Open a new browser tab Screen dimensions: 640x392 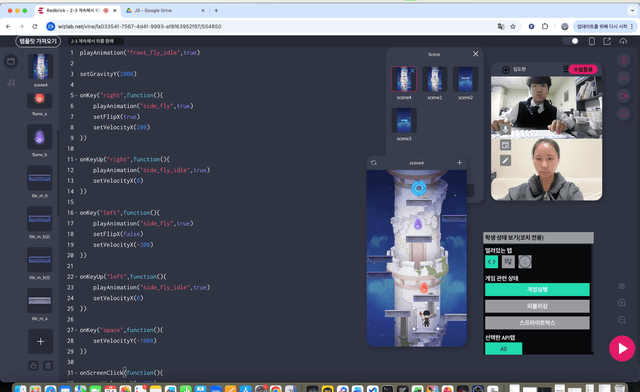click(x=216, y=11)
